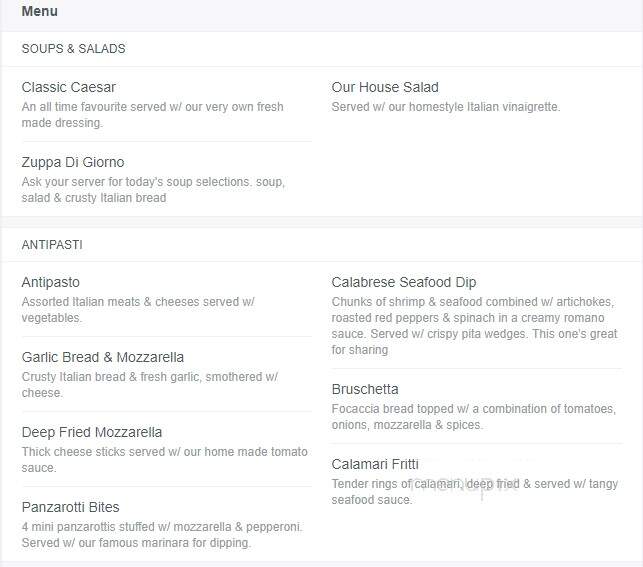
Task: Click the famous marinara dipping description
Action: (162, 535)
